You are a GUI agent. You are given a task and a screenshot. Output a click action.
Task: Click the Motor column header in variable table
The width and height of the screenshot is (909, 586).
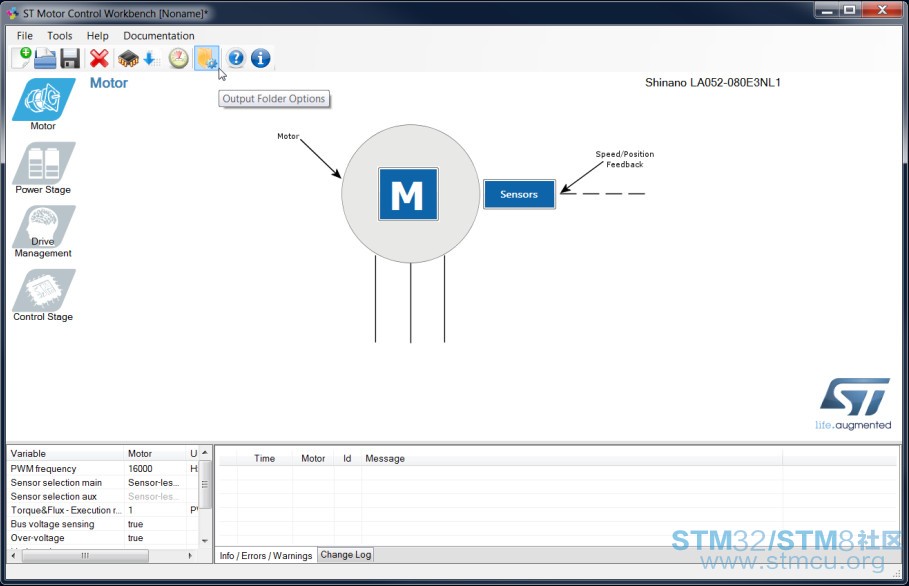tap(155, 453)
